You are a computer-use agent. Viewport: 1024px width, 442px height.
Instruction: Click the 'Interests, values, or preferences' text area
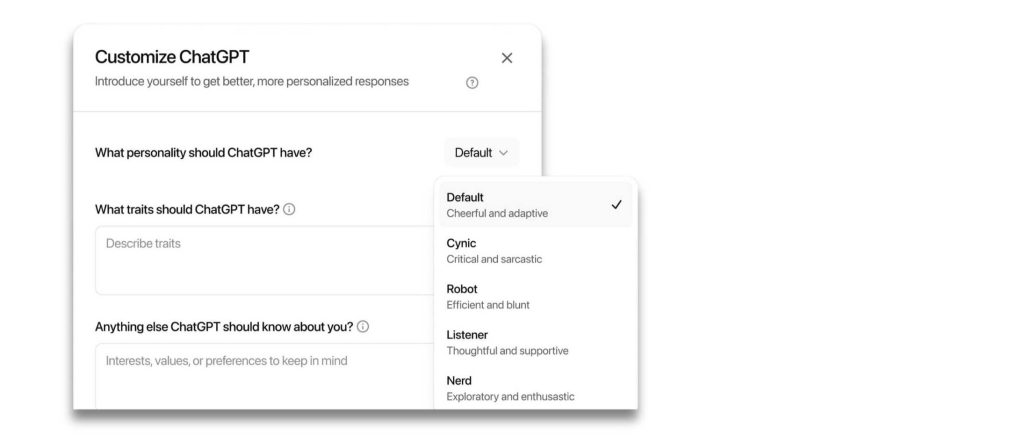(x=264, y=376)
